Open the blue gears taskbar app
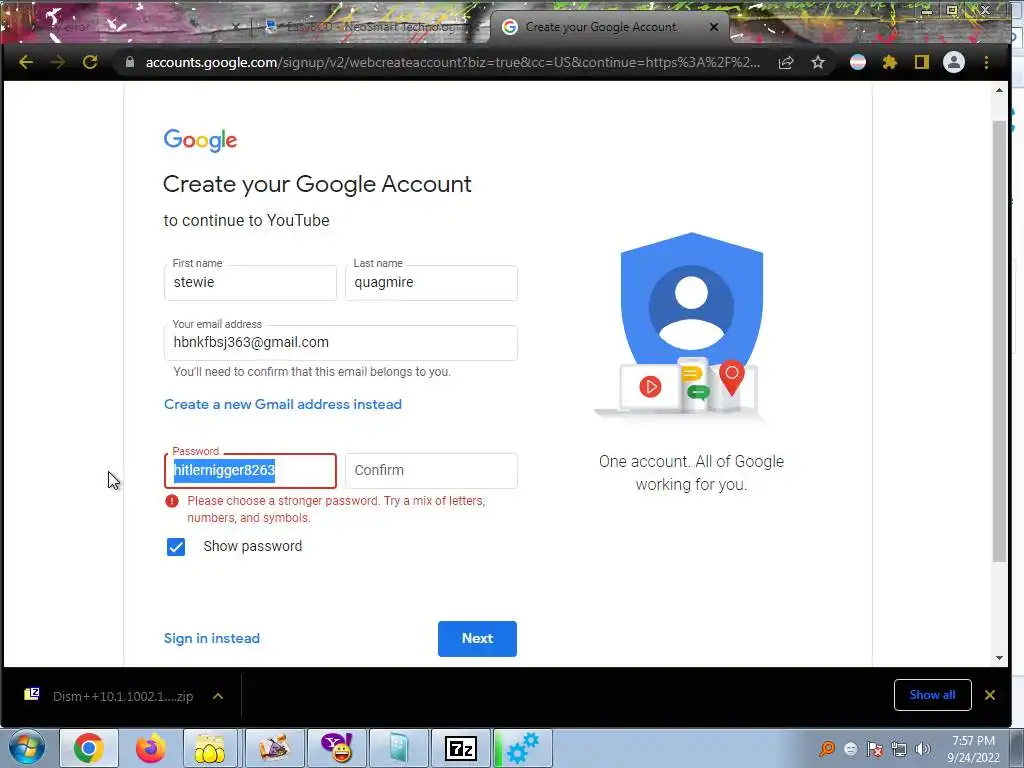Viewport: 1024px width, 768px height. click(x=523, y=748)
